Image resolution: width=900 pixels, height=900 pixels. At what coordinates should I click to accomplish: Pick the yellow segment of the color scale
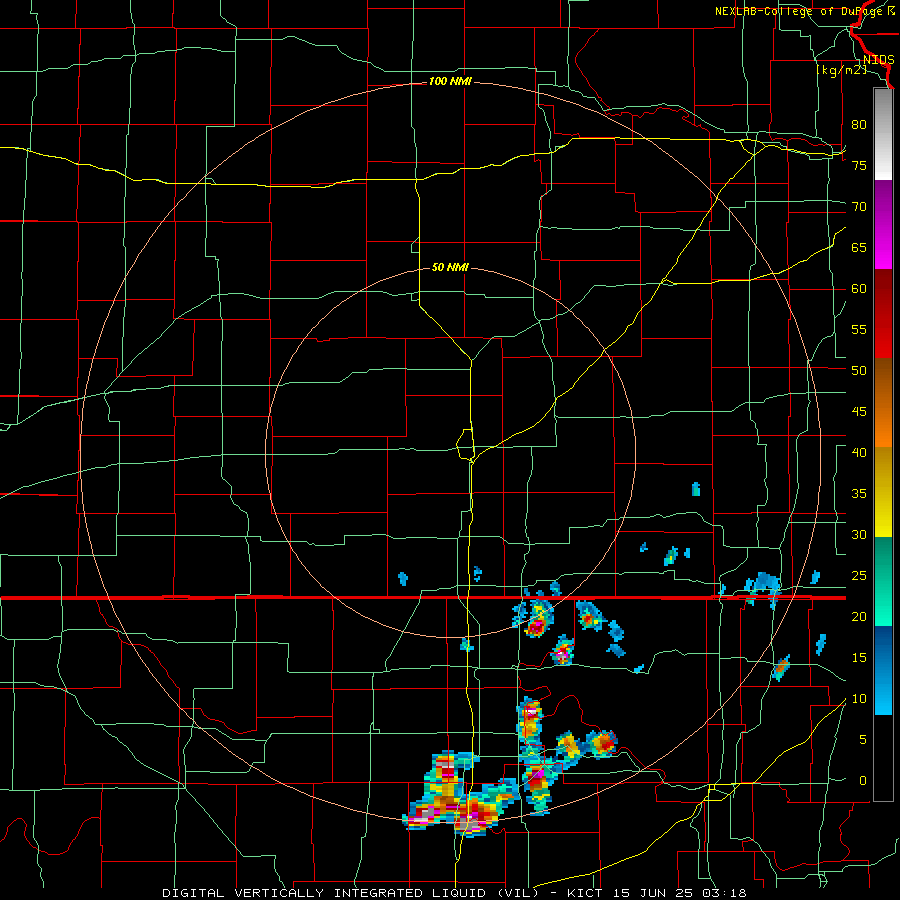[883, 492]
